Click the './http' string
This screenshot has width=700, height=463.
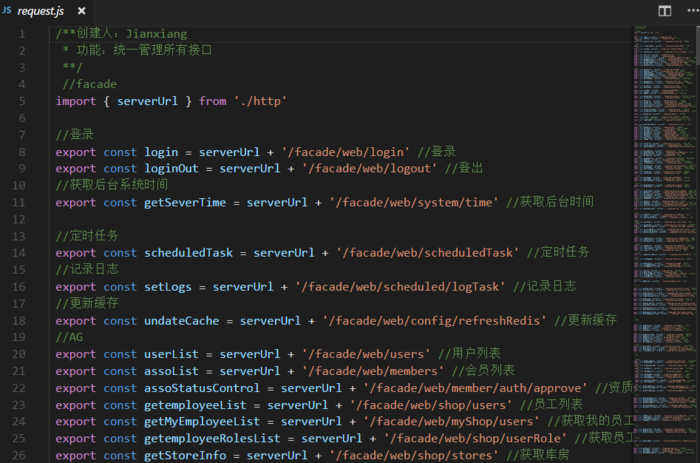coord(260,101)
